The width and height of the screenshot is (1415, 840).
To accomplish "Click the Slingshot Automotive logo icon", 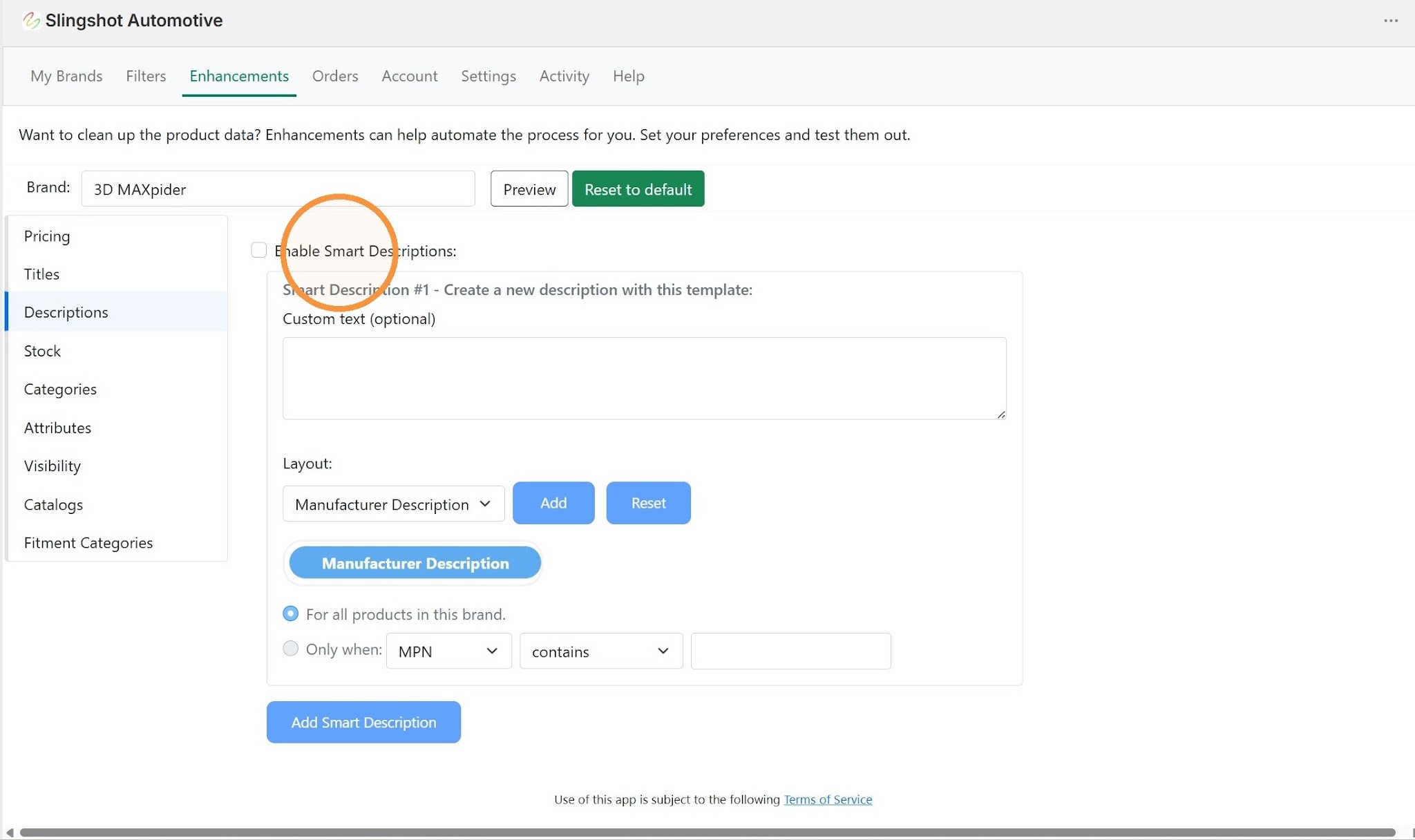I will [31, 21].
